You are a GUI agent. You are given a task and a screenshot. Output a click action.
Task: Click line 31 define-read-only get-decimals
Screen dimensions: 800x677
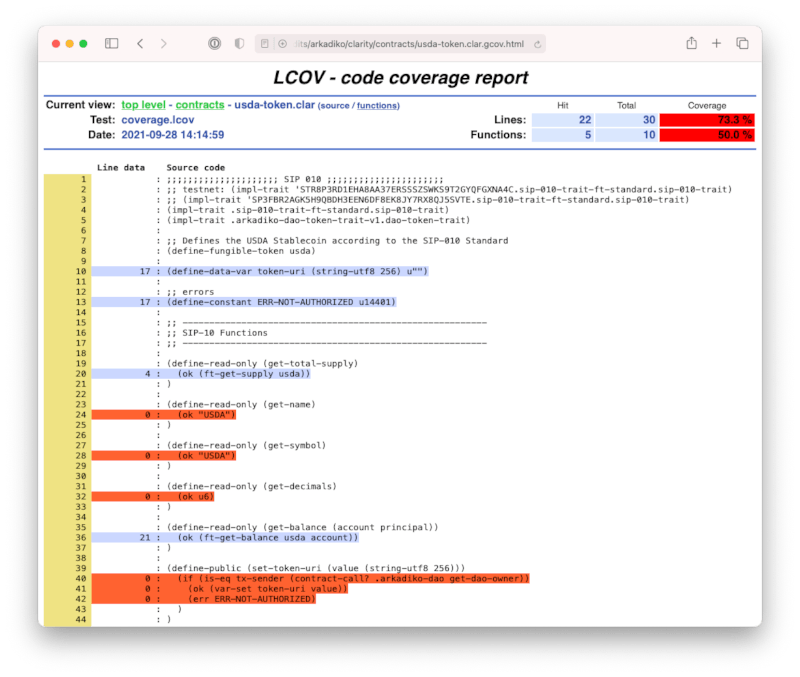pyautogui.click(x=252, y=486)
